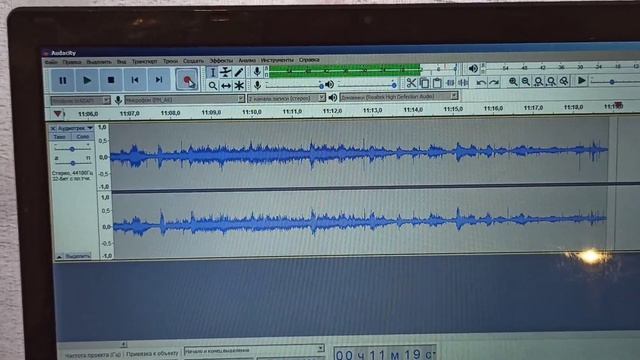Open the Realtek playback device dropdown
This screenshot has width=640, height=360.
coord(398,97)
